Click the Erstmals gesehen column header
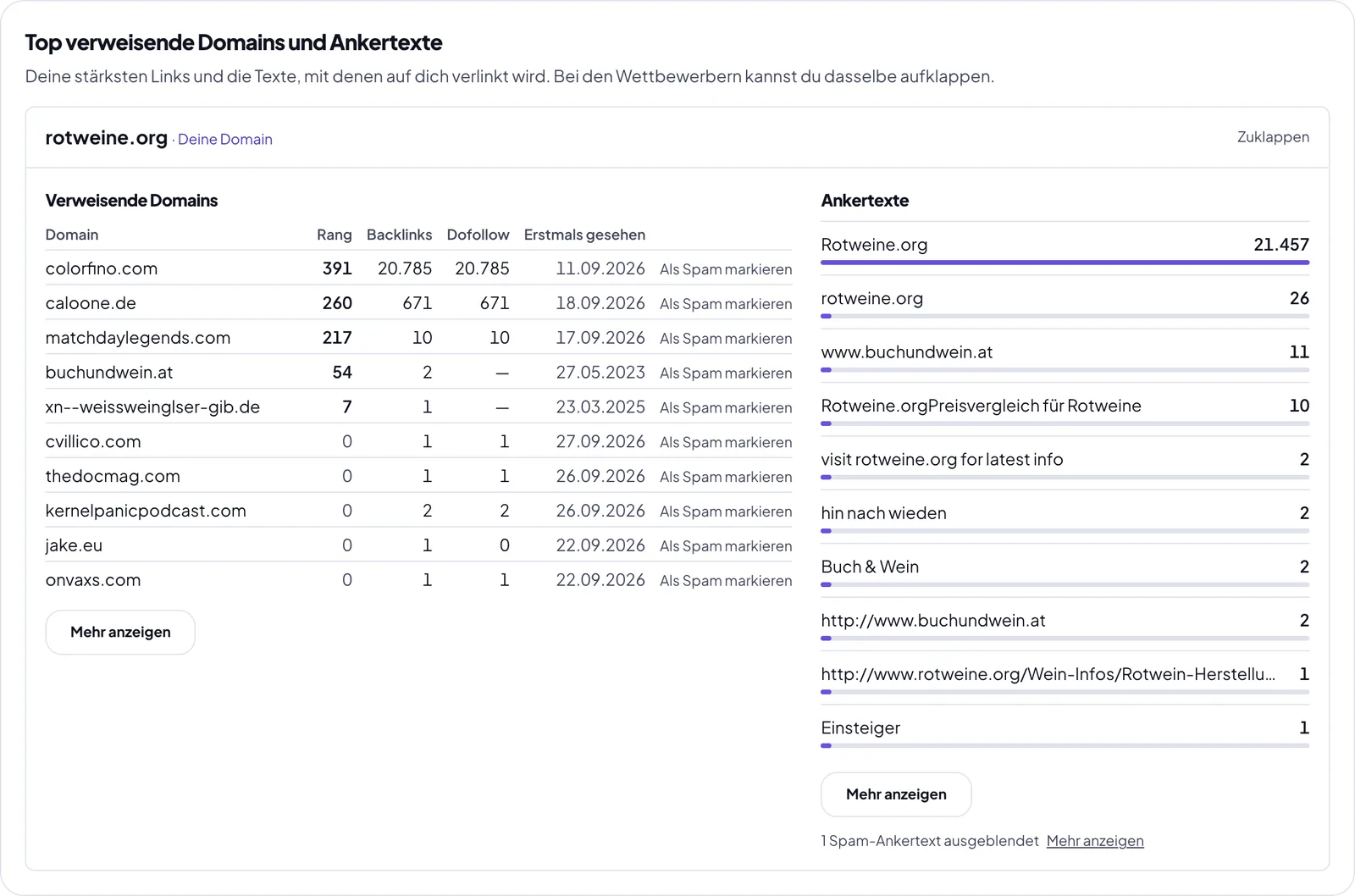 point(584,235)
